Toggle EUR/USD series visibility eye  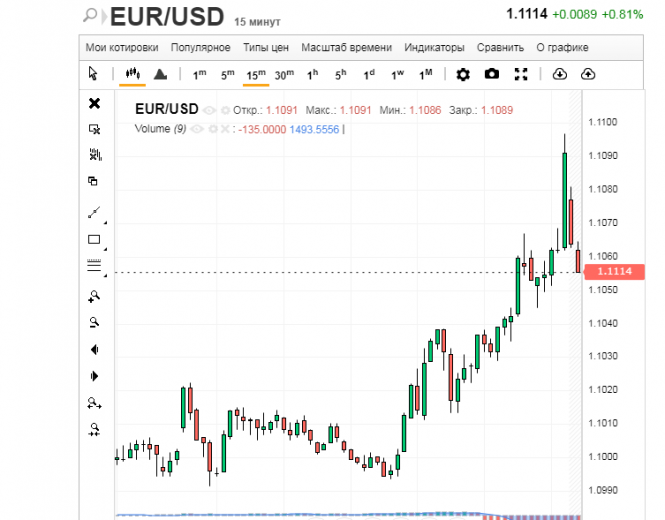(x=209, y=111)
